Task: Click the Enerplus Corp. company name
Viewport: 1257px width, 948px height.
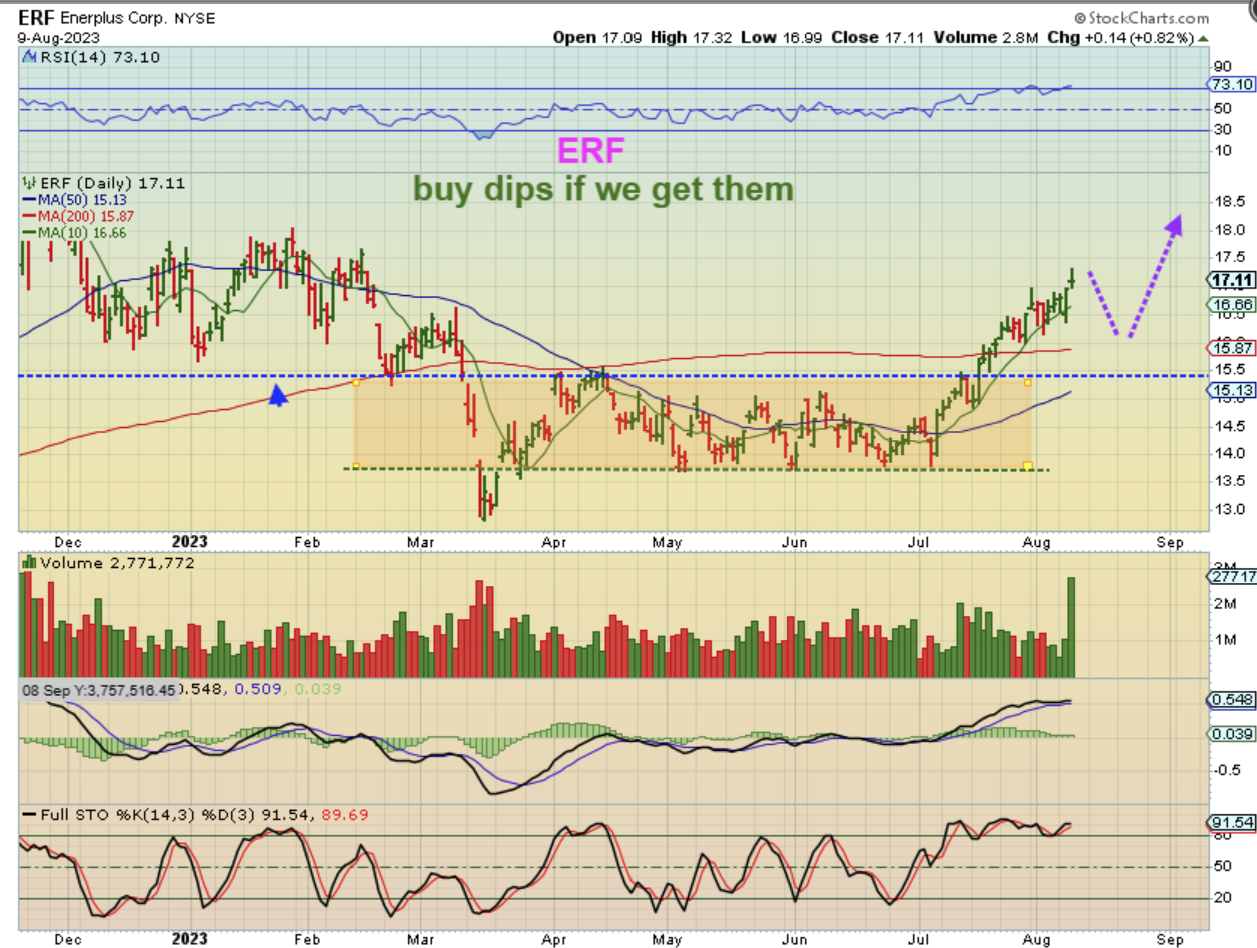Action: point(116,19)
